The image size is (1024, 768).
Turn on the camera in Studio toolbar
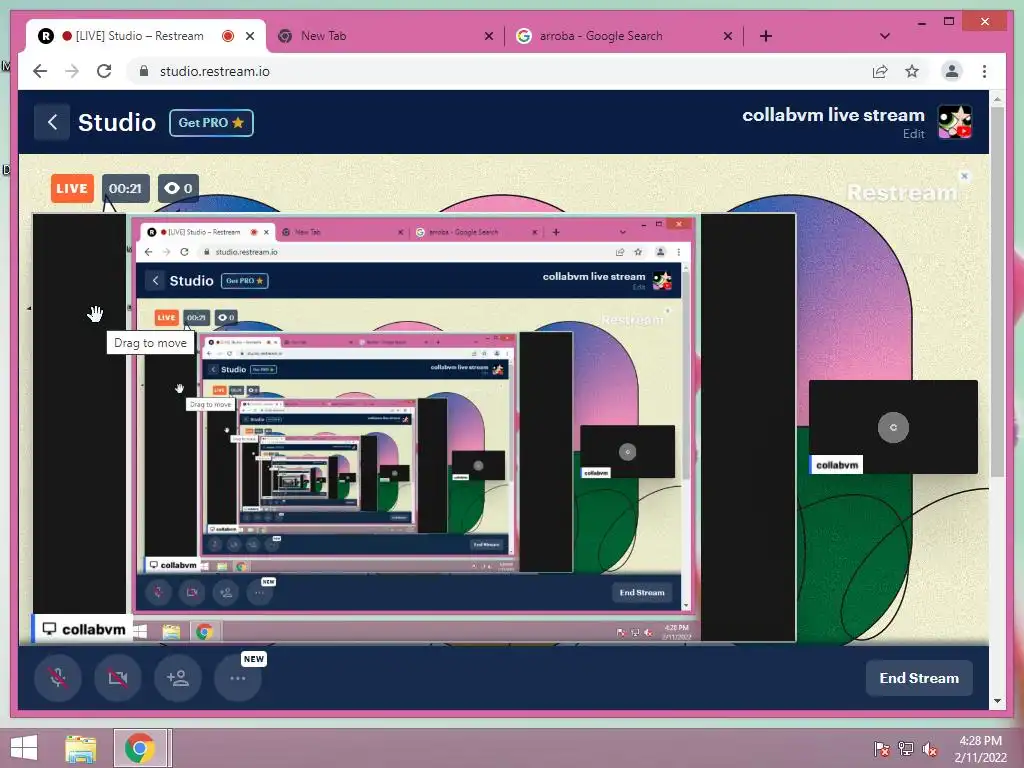(118, 678)
